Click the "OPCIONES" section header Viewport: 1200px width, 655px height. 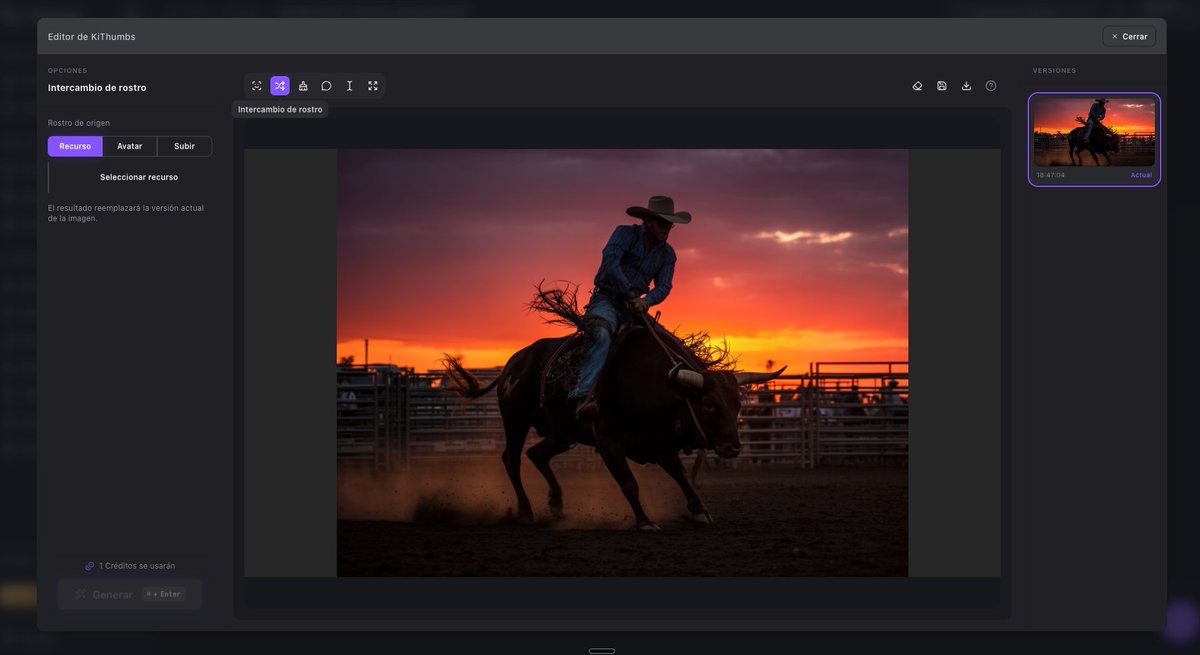click(x=68, y=71)
